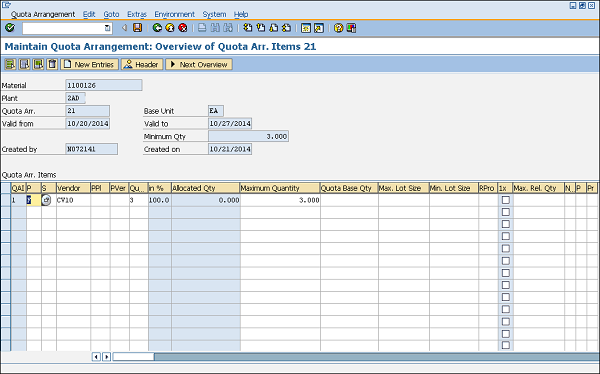The image size is (600, 374).
Task: Open the command field history dropdown
Action: click(108, 28)
